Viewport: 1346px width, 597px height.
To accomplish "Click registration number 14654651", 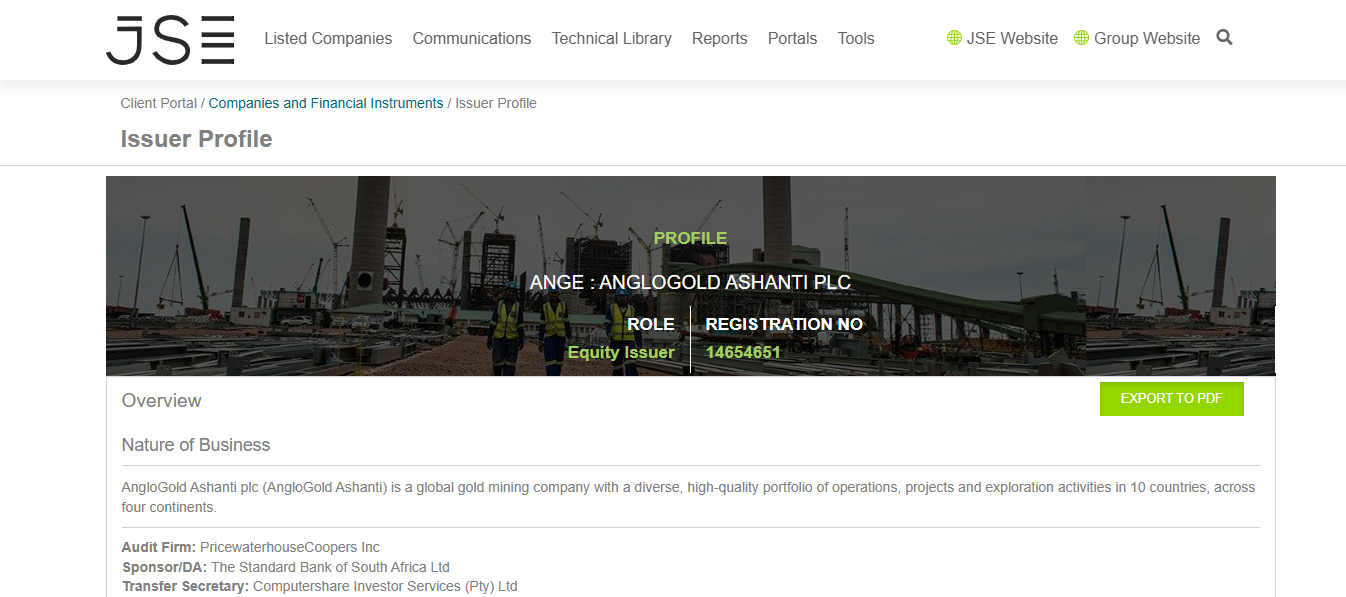I will (743, 352).
